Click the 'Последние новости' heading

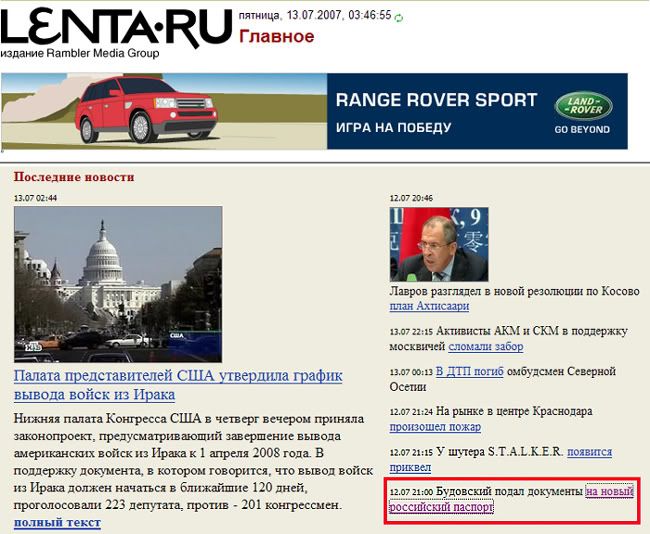74,177
